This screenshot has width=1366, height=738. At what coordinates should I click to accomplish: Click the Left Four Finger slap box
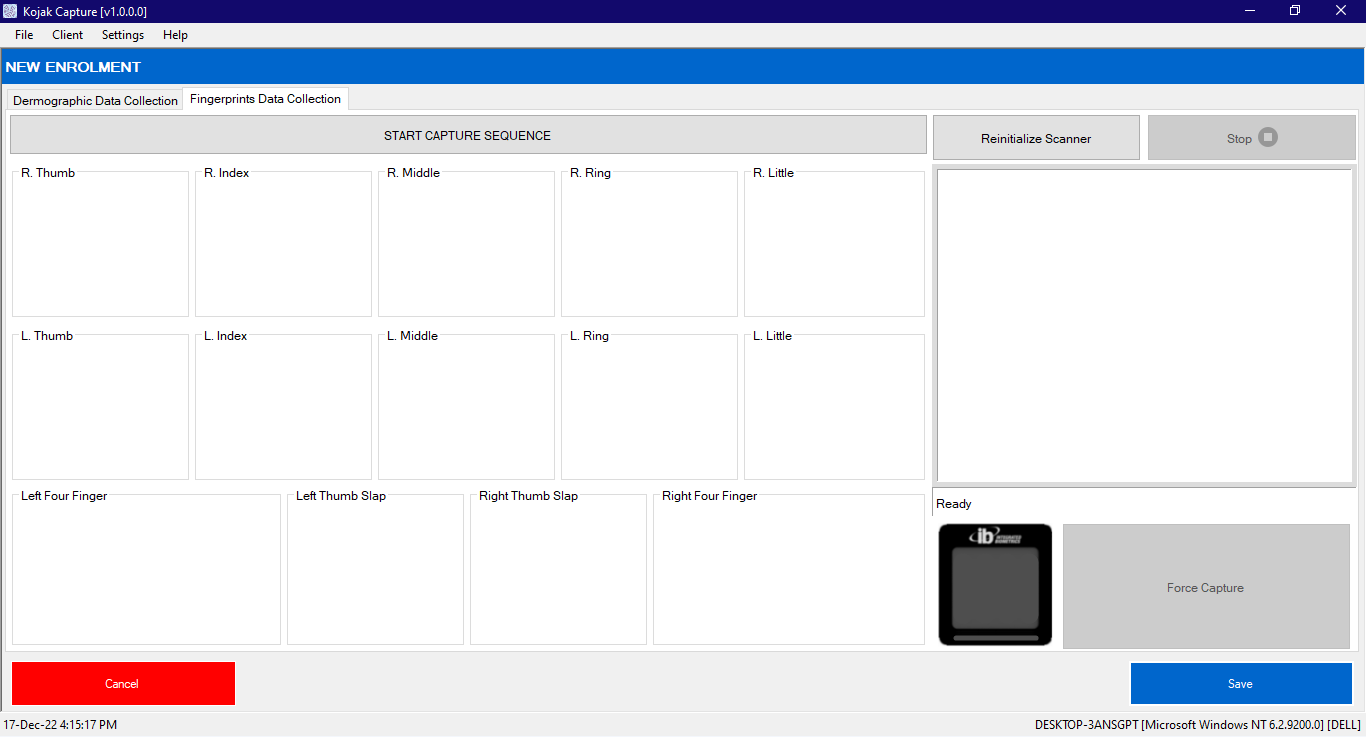pos(146,570)
